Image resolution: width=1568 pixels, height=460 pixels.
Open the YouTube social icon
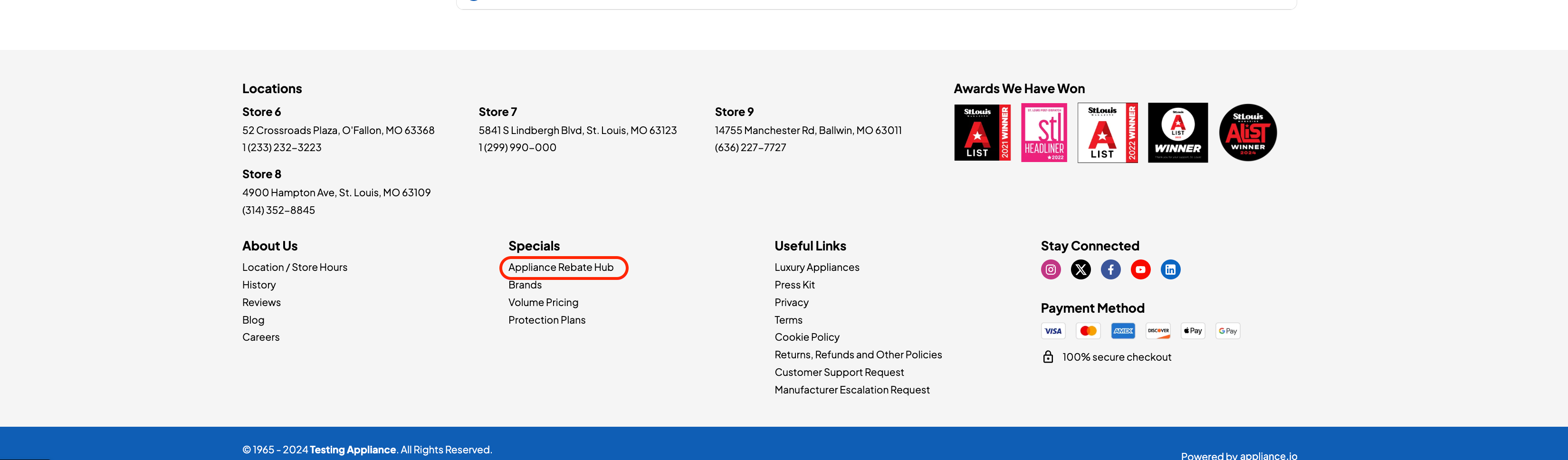[x=1140, y=269]
